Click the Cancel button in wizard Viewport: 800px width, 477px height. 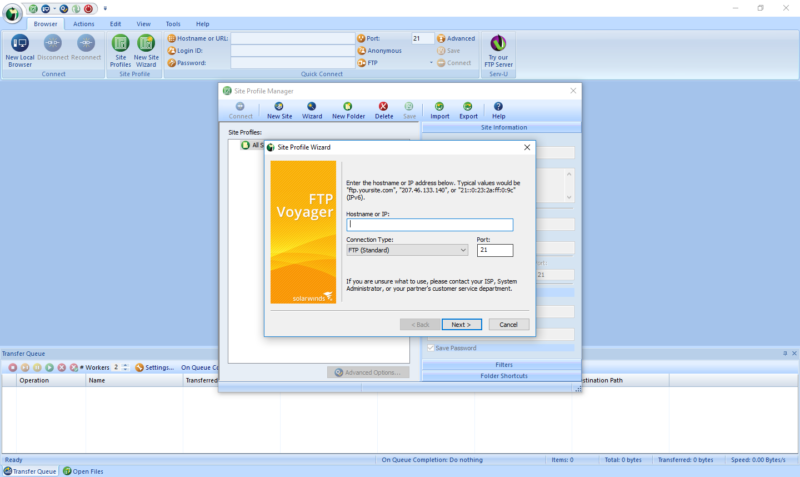pos(508,324)
